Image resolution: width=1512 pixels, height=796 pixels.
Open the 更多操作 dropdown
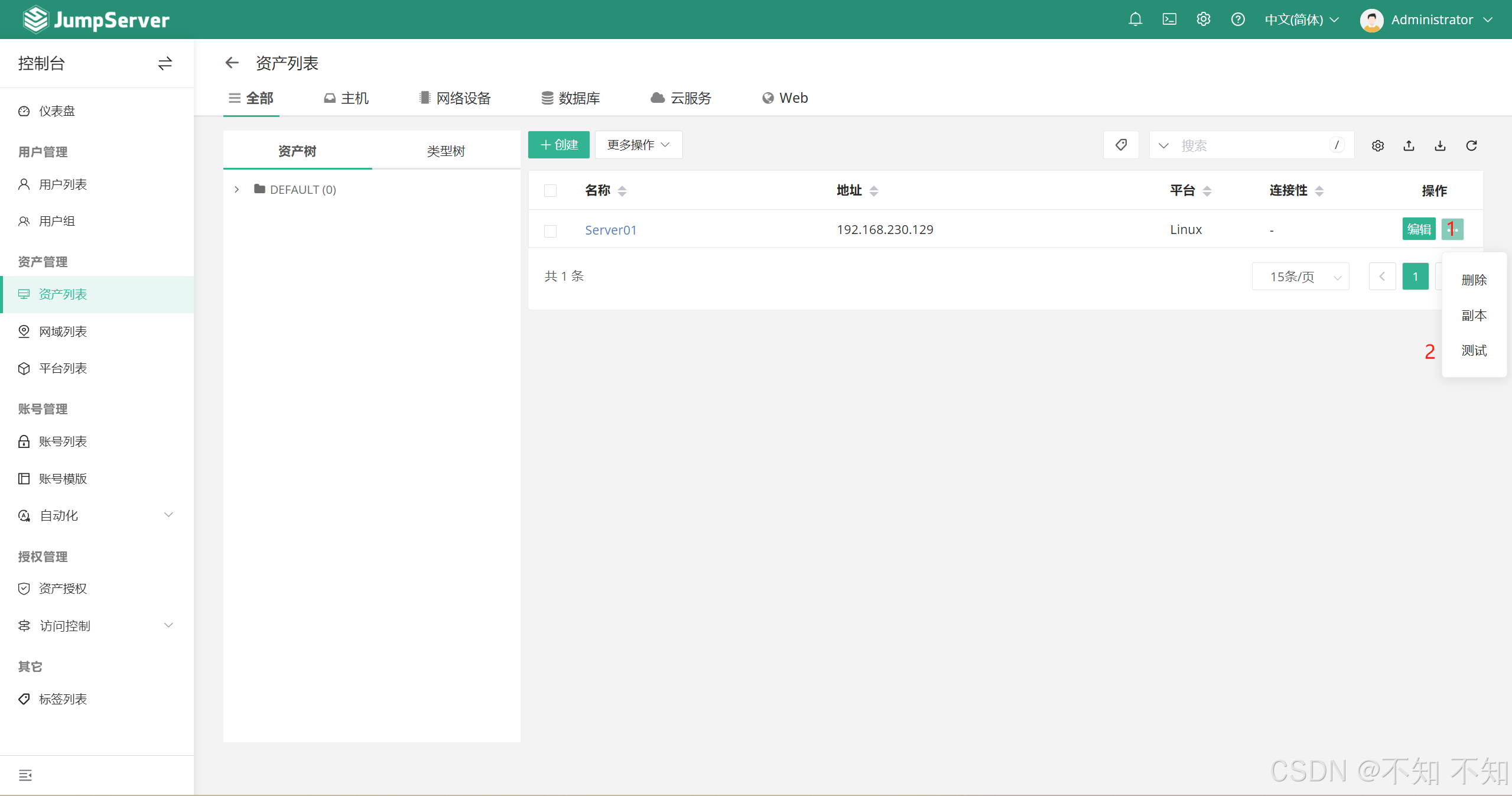(638, 145)
